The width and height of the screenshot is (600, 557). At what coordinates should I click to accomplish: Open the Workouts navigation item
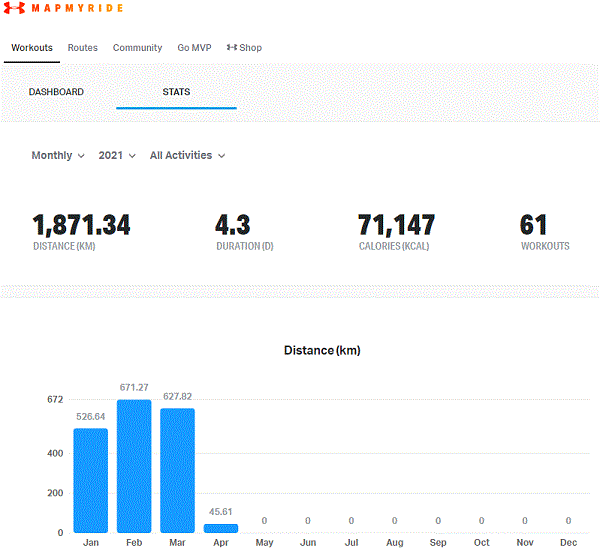32,48
